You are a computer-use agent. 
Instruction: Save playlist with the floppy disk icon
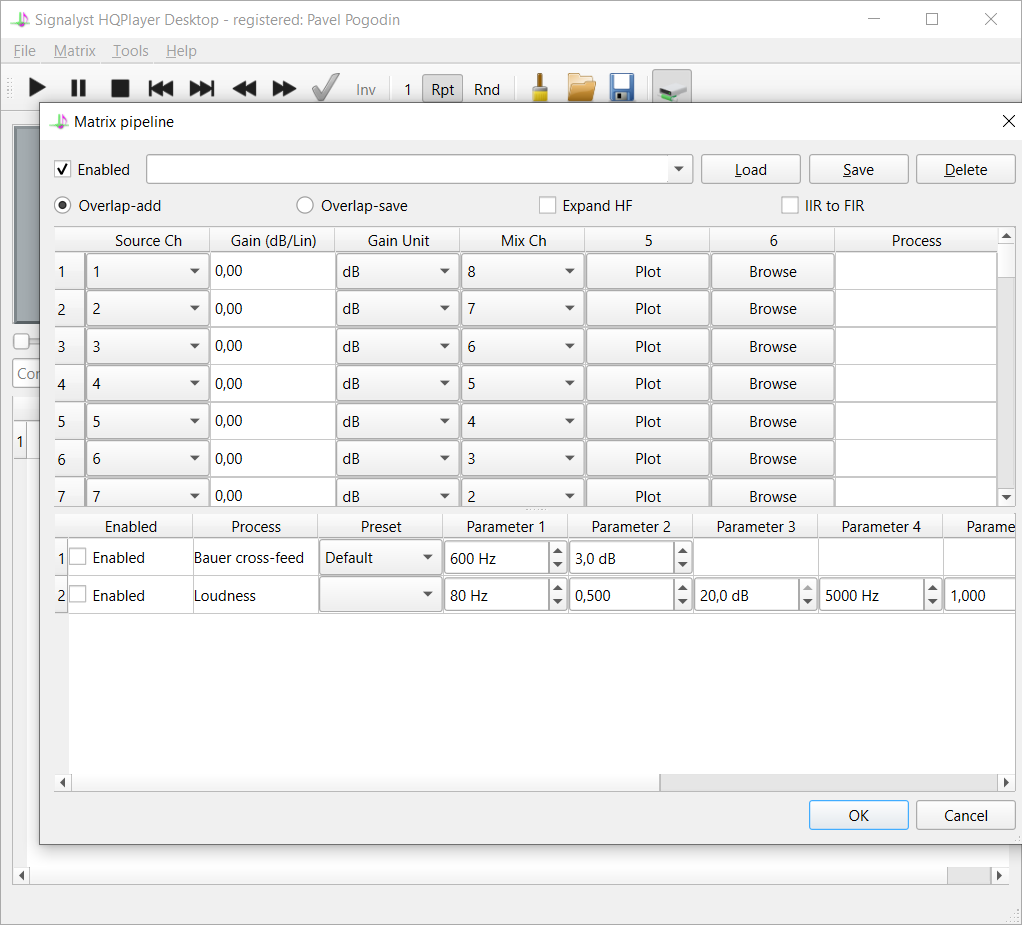coord(622,87)
